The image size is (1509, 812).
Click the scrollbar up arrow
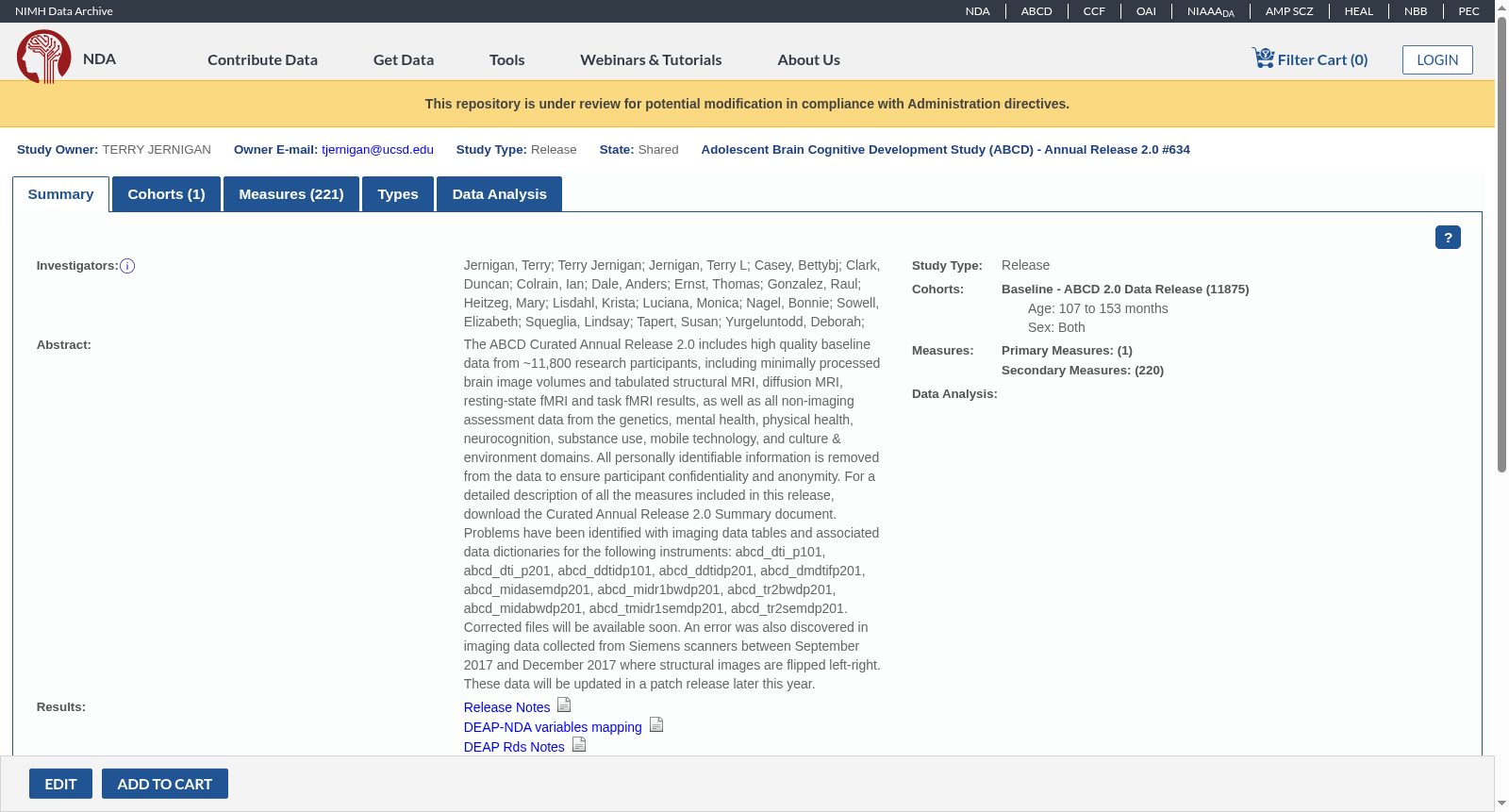pos(1501,8)
